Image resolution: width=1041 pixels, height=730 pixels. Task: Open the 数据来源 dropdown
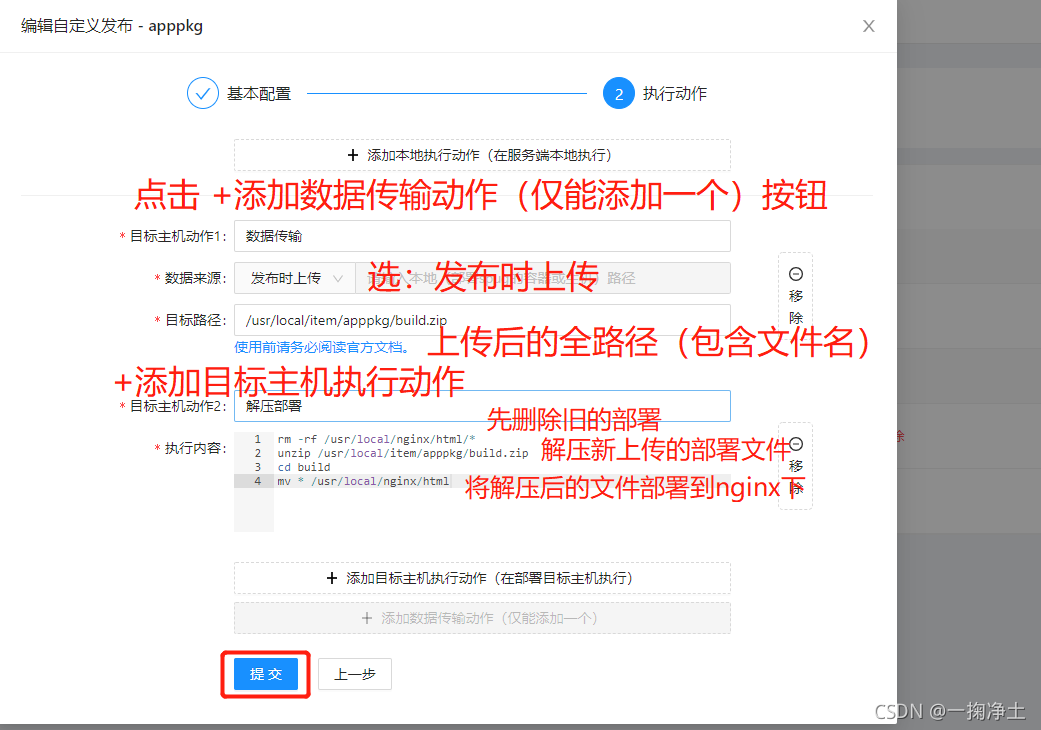[294, 278]
